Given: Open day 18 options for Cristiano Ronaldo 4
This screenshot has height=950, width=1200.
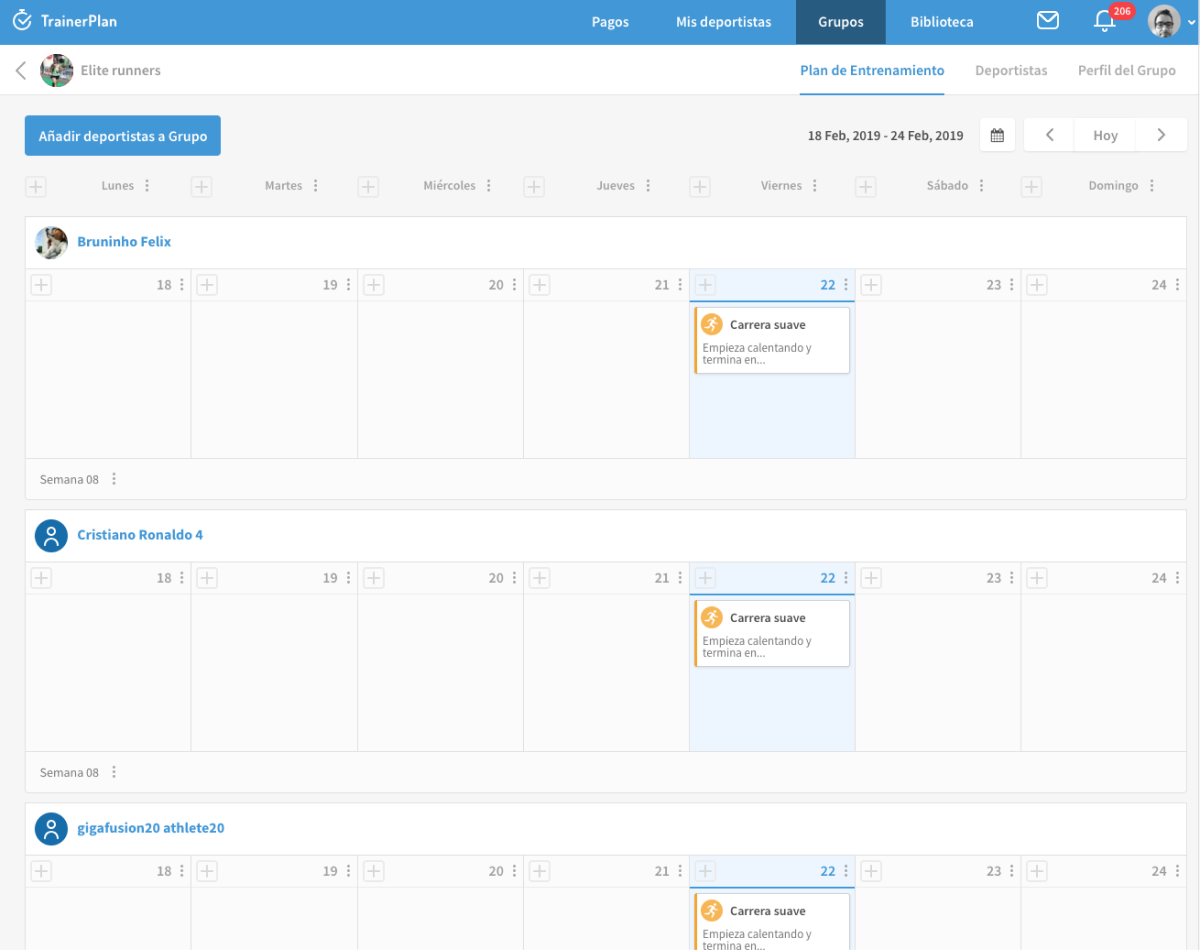Looking at the screenshot, I should (182, 578).
